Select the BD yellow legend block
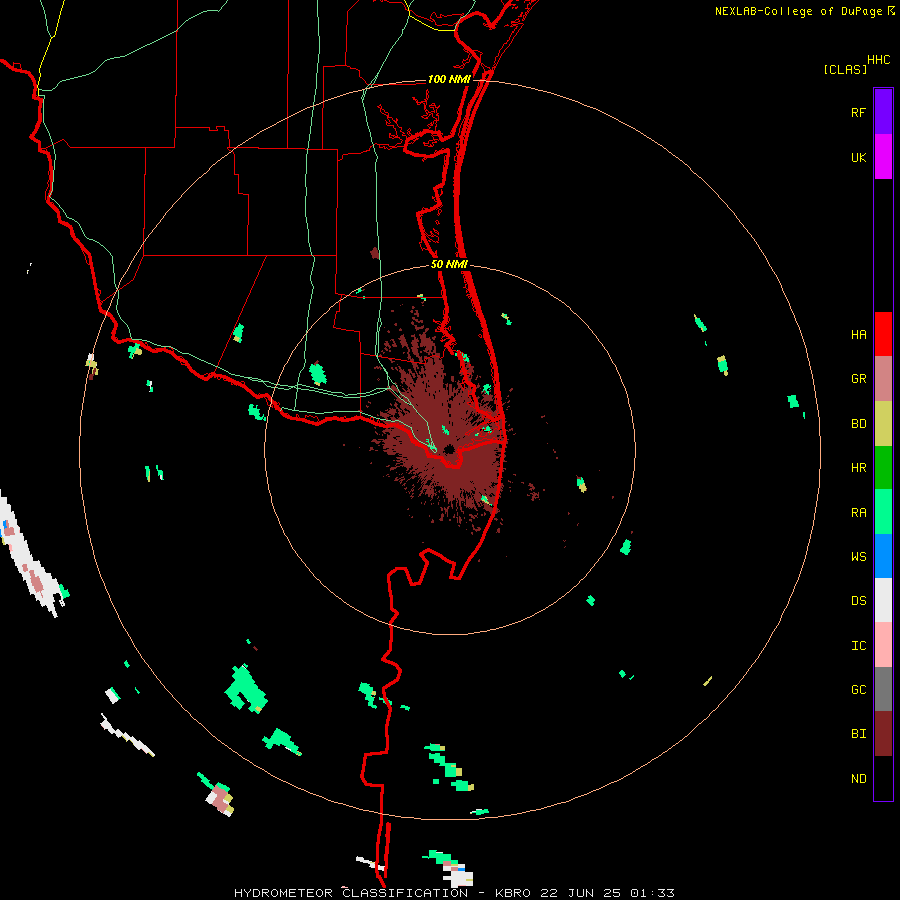 click(883, 424)
